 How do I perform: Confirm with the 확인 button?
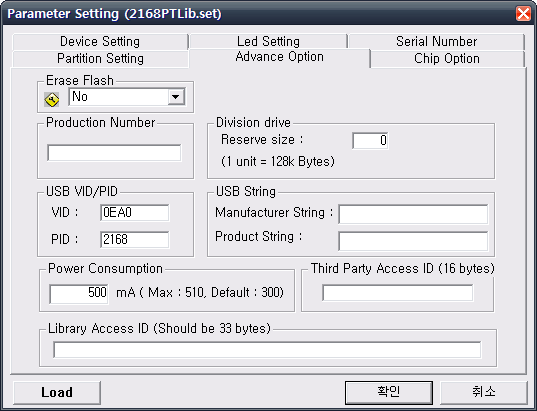click(389, 393)
